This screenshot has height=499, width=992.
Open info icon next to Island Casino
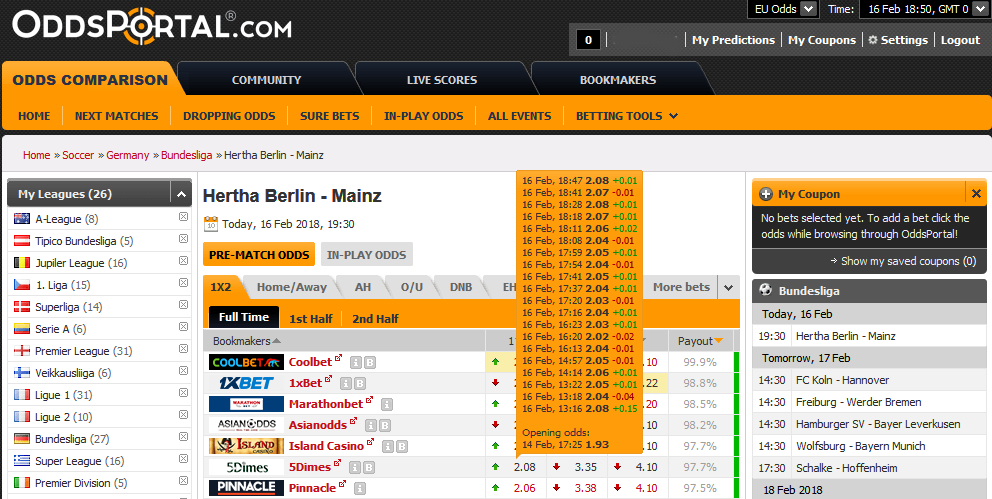387,447
